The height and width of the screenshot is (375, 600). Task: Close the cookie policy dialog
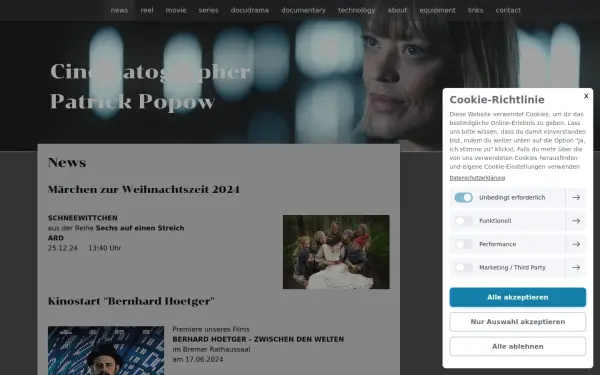point(586,96)
